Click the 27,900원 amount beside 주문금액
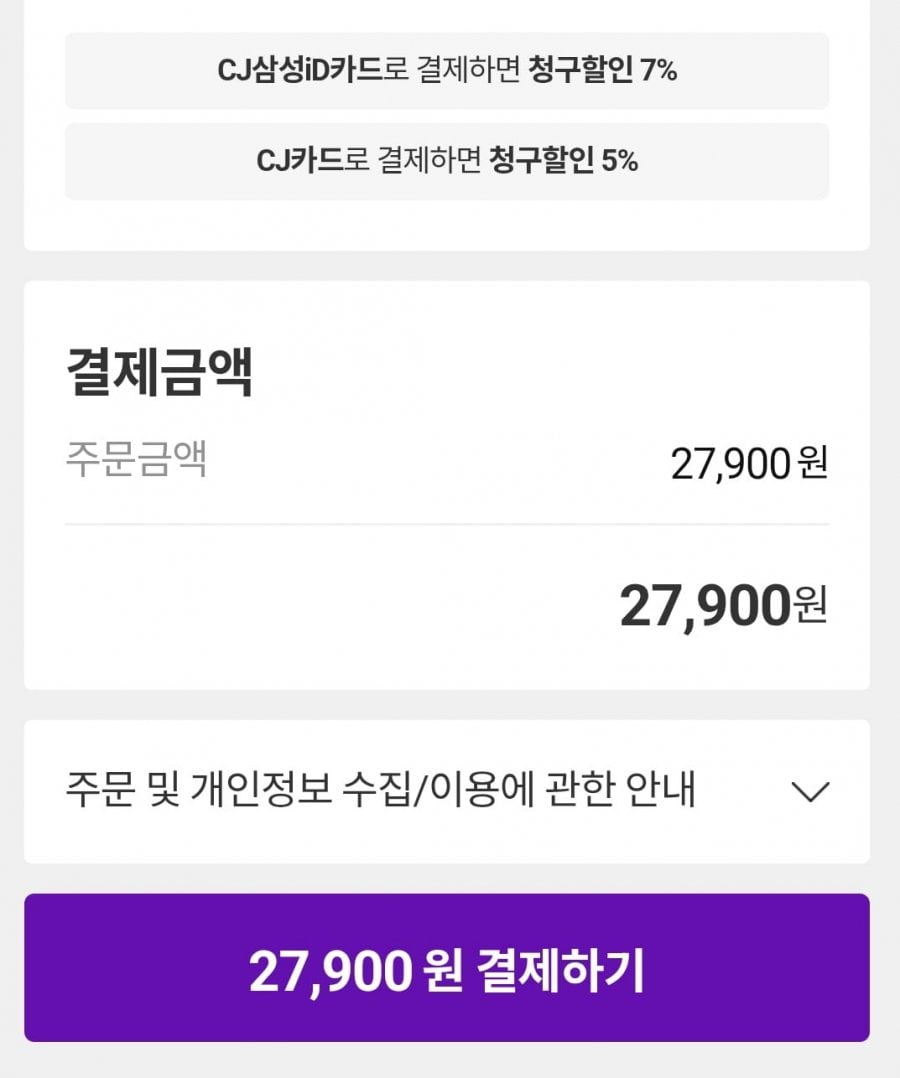 (x=749, y=463)
